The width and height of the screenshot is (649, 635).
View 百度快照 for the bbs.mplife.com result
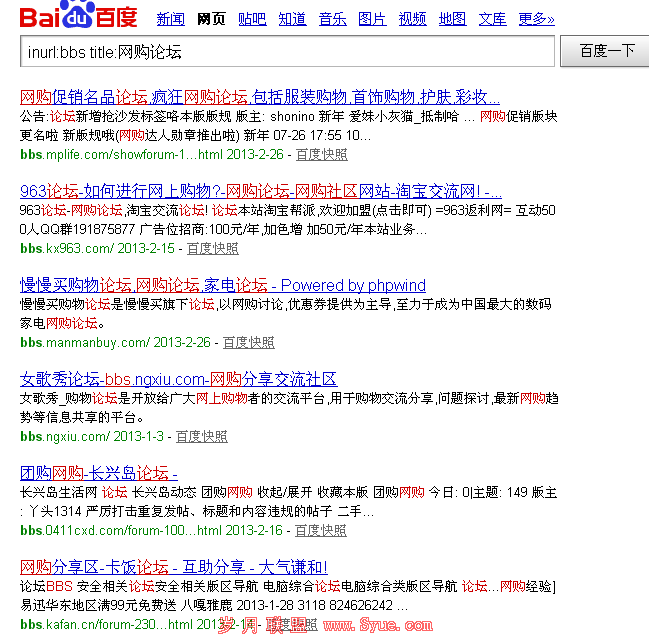[x=321, y=155]
